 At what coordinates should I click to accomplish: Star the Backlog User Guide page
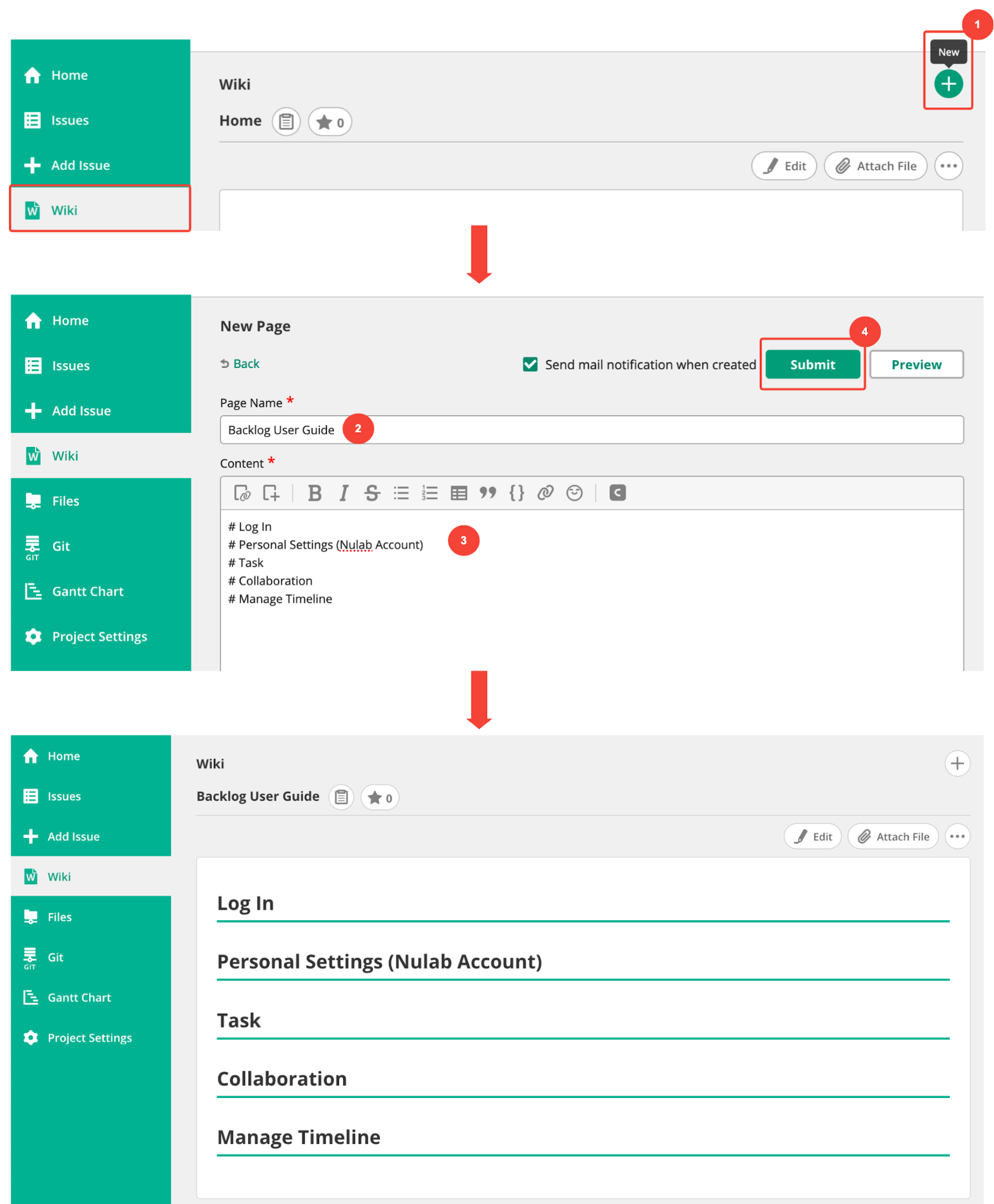(380, 797)
